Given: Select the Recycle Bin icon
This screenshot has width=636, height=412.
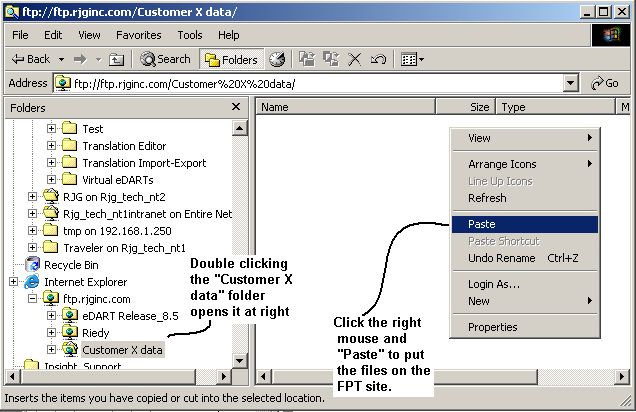Looking at the screenshot, I should coord(32,264).
